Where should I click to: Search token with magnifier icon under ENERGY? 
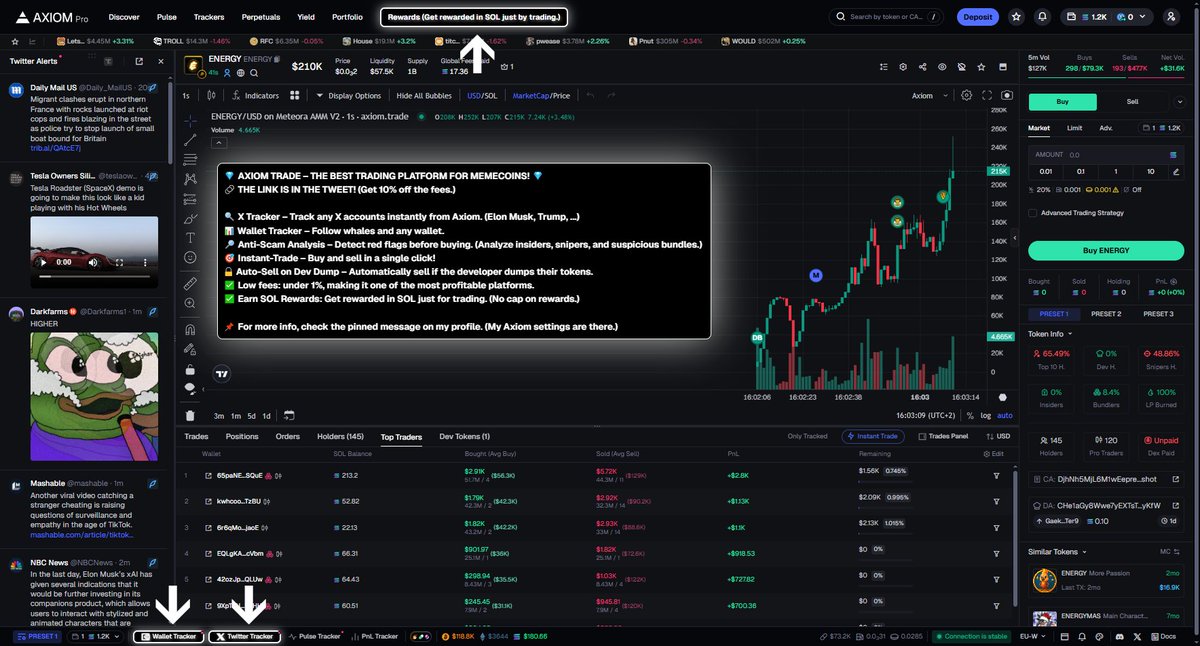[252, 74]
